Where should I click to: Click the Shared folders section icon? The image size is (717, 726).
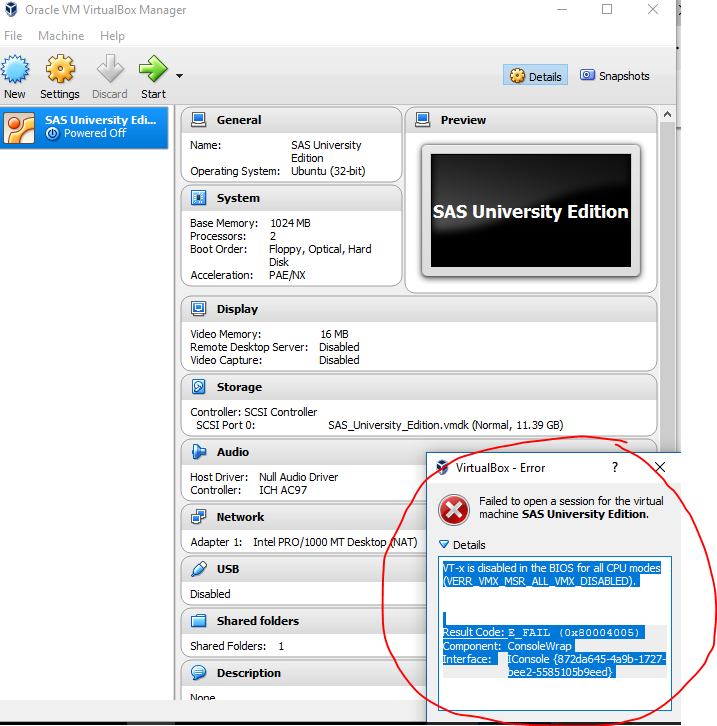pos(199,620)
